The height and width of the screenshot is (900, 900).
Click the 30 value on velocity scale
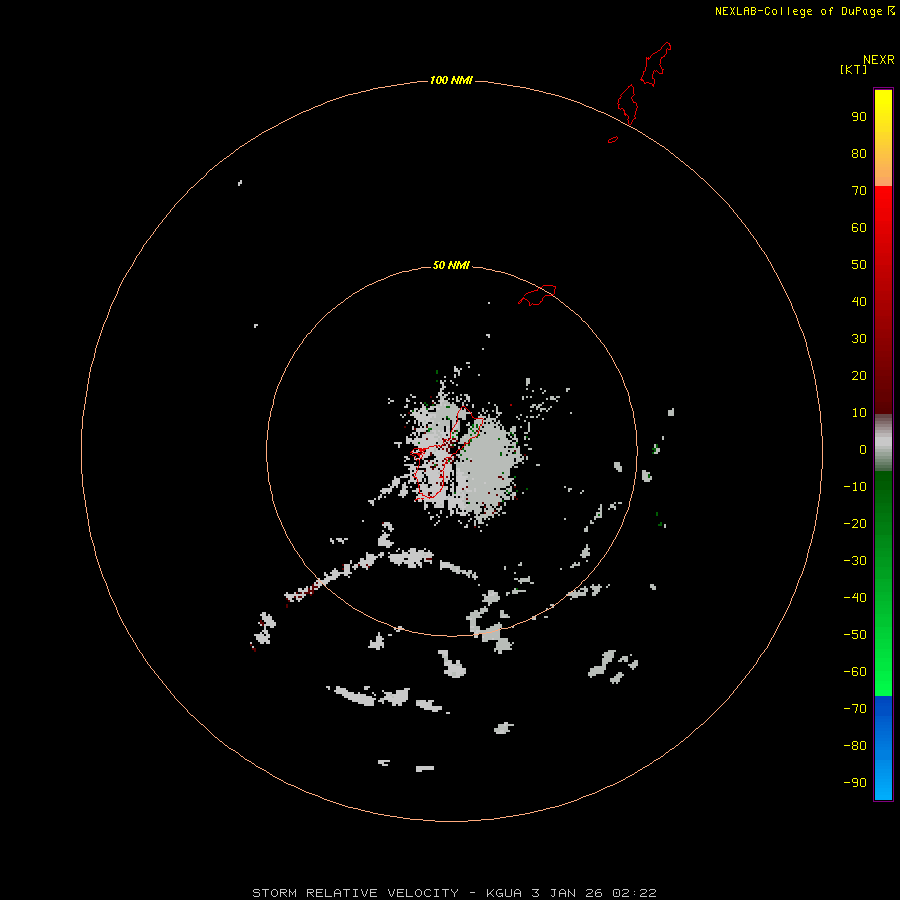pyautogui.click(x=859, y=339)
